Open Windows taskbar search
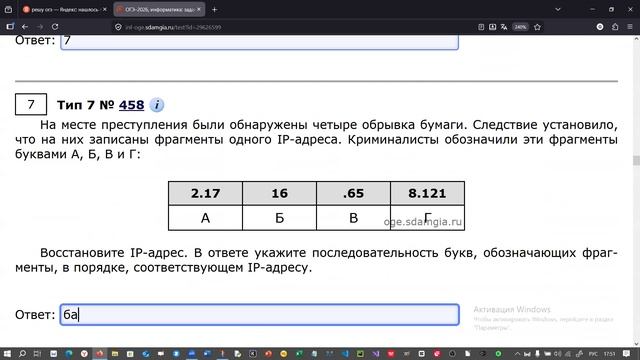Viewport: 640px width, 360px height. [22, 354]
